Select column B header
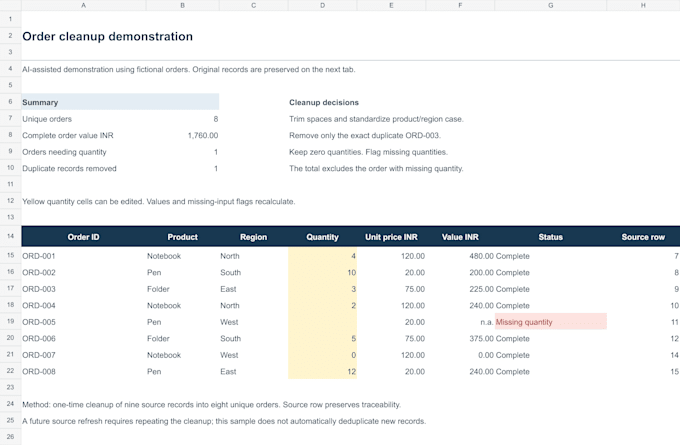This screenshot has width=680, height=445. coord(183,5)
